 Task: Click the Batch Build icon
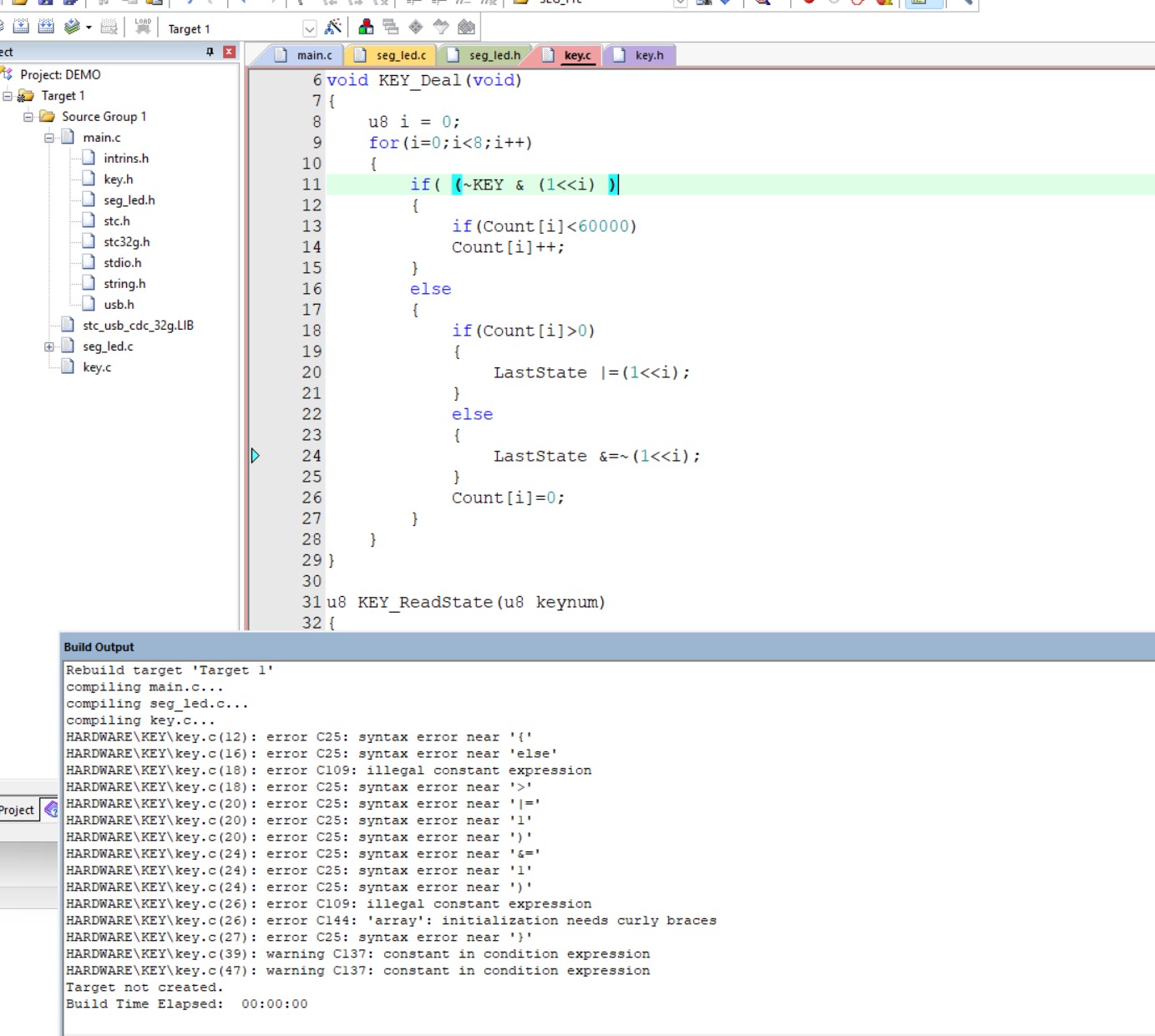coord(73,27)
